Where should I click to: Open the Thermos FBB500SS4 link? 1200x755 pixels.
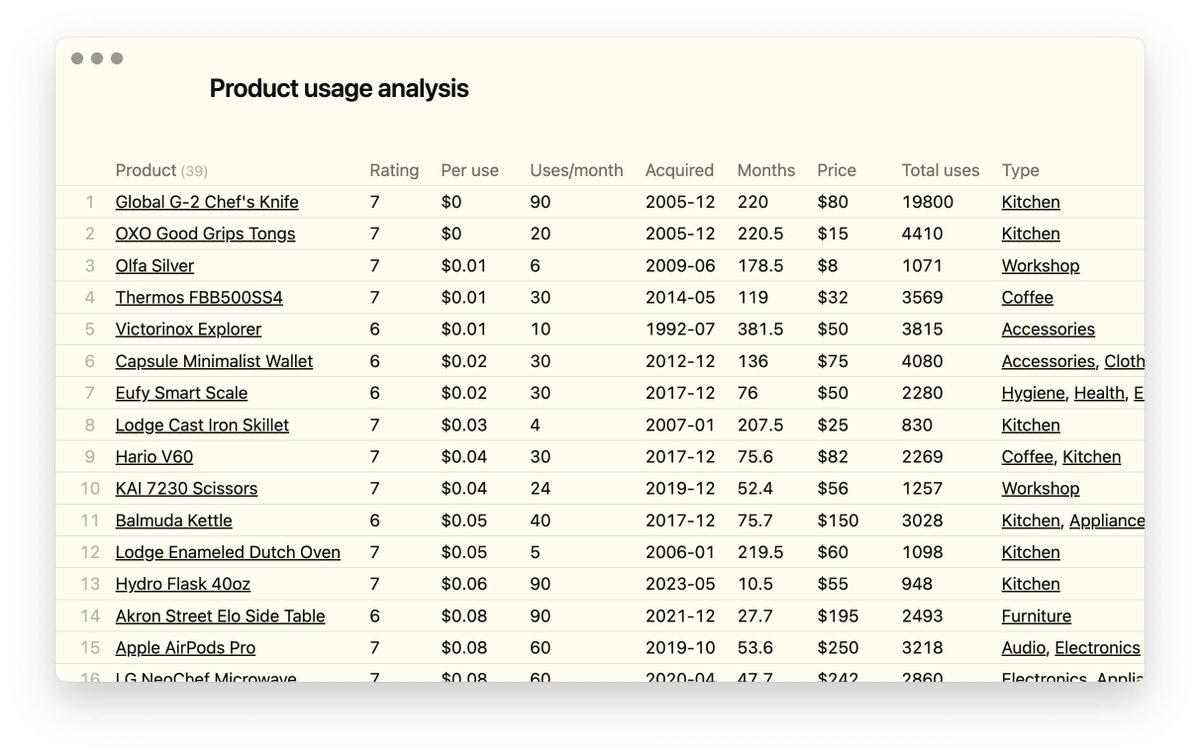pos(199,298)
